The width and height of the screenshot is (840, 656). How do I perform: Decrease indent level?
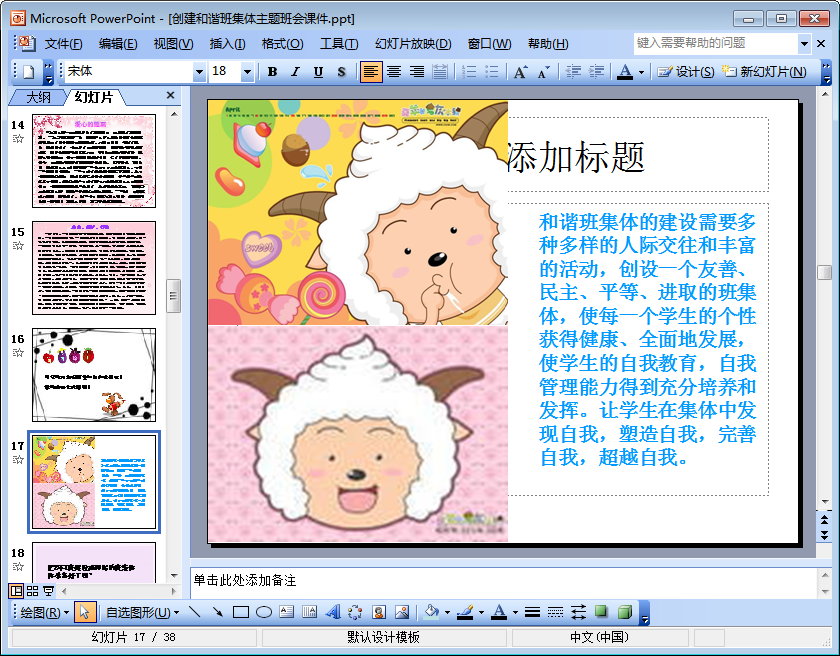573,72
